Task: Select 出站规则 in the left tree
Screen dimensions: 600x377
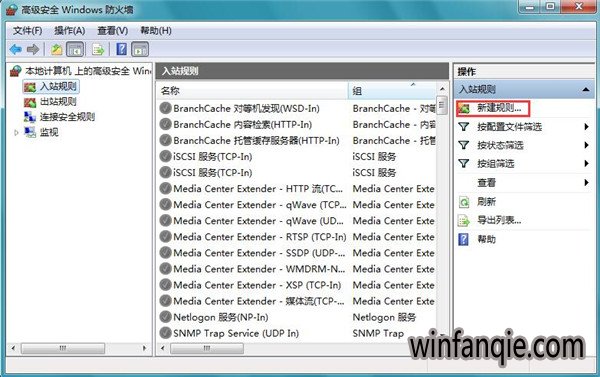Action: [58, 102]
